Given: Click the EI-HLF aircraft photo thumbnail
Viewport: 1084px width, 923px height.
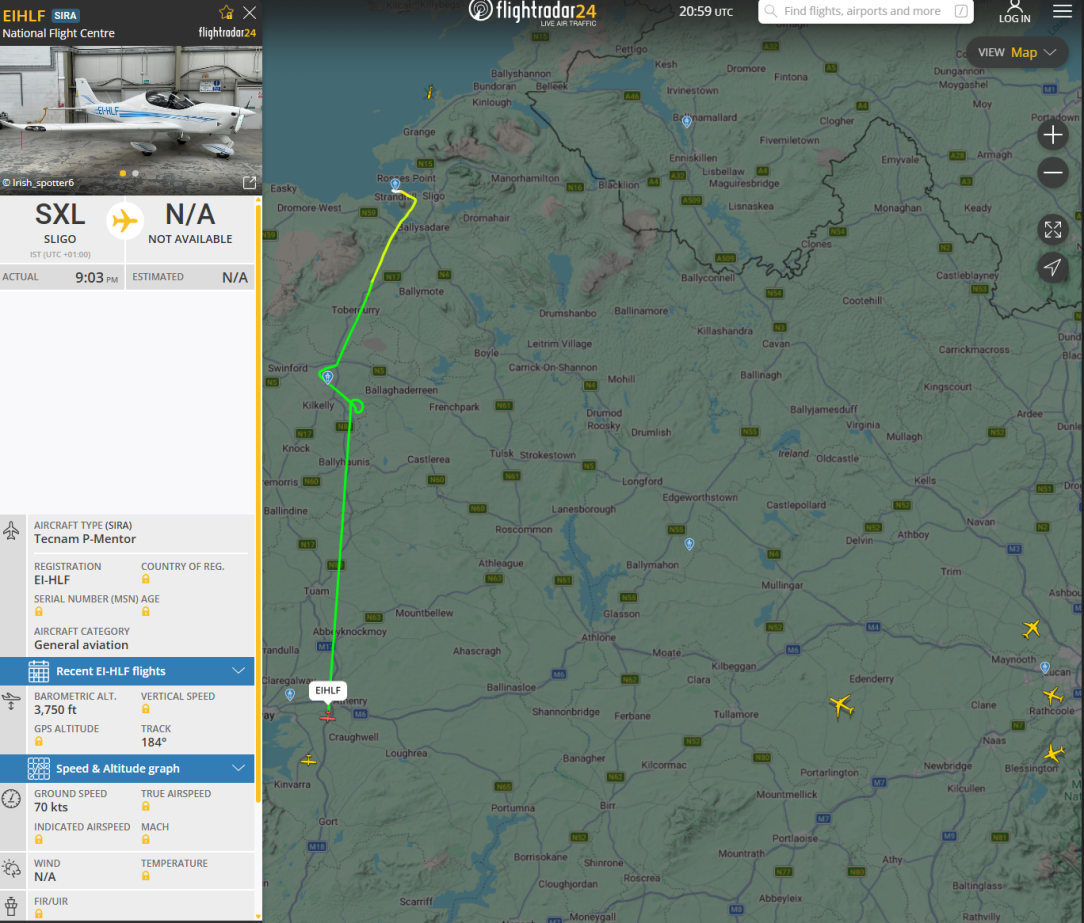Looking at the screenshot, I should [x=131, y=120].
